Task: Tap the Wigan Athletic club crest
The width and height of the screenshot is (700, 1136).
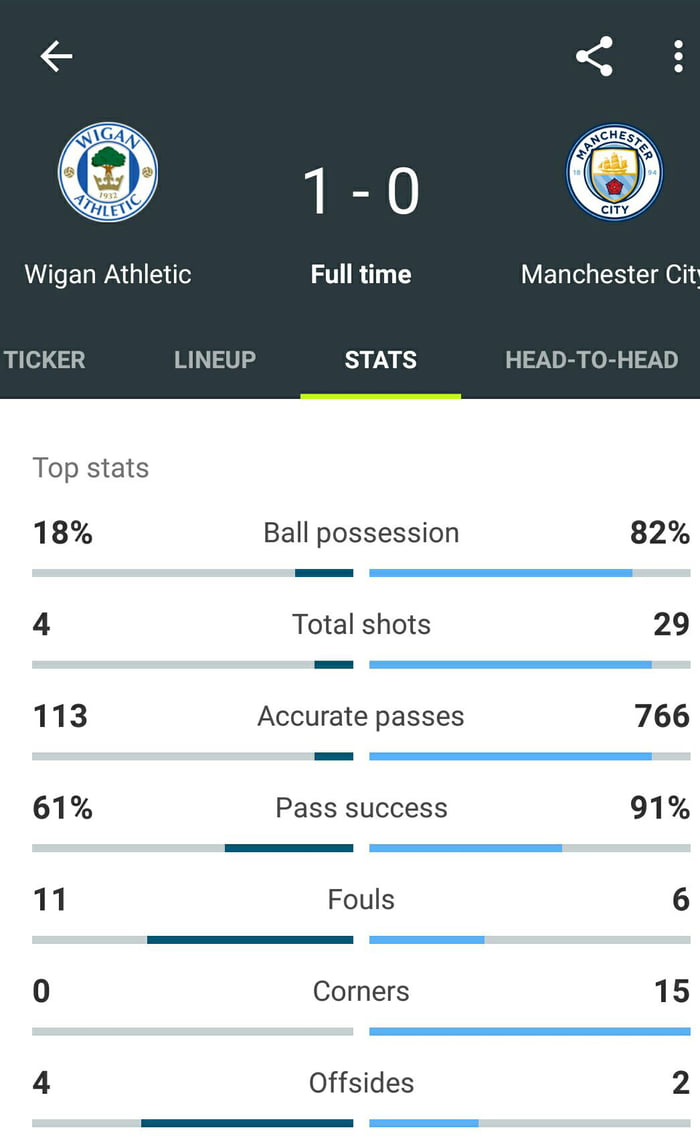Action: (x=108, y=172)
